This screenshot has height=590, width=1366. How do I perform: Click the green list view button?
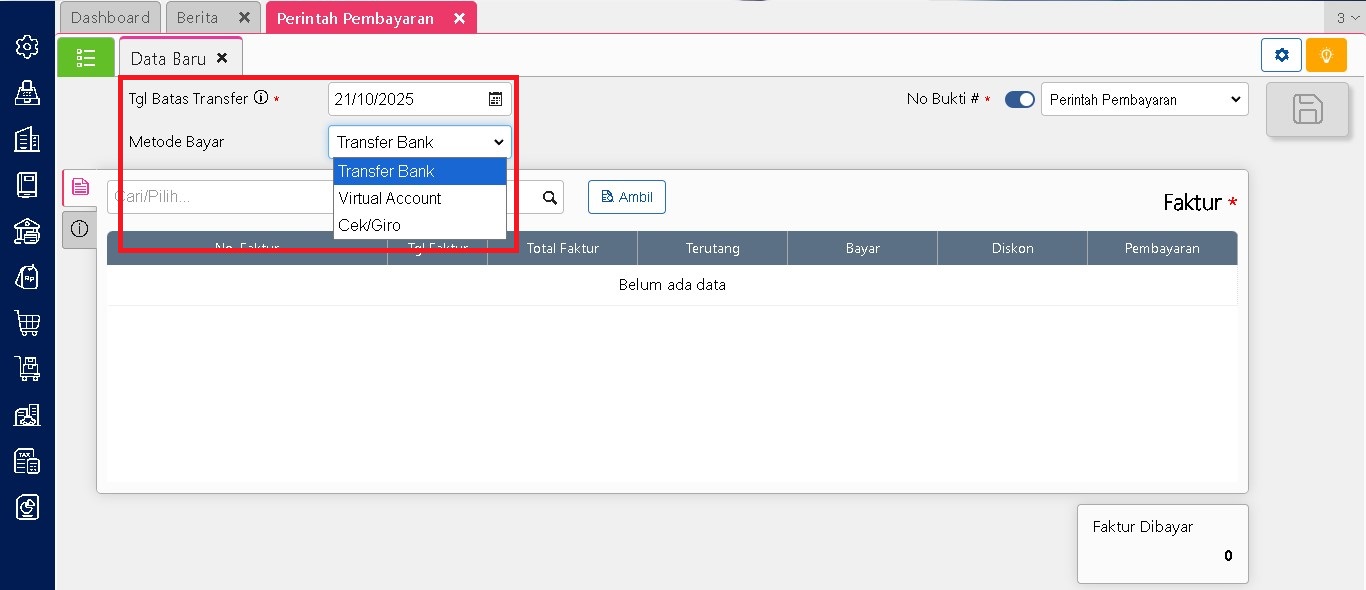[x=86, y=57]
